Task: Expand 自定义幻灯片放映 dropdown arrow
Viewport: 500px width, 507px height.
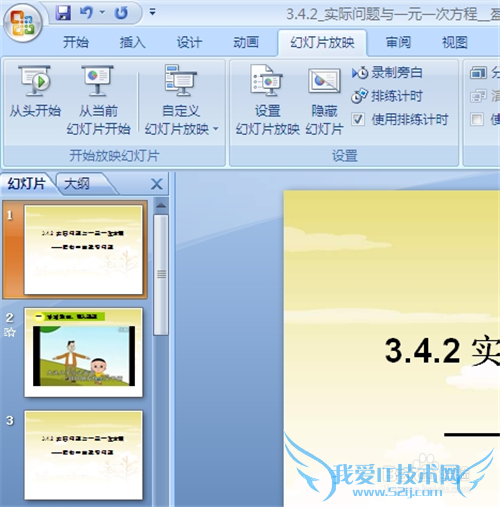Action: pos(216,129)
